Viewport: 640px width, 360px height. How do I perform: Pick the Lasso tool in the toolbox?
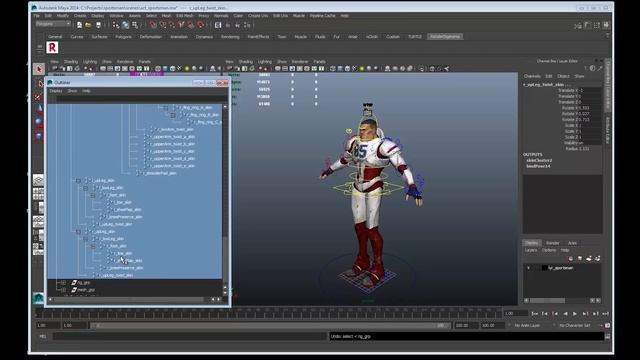(40, 84)
